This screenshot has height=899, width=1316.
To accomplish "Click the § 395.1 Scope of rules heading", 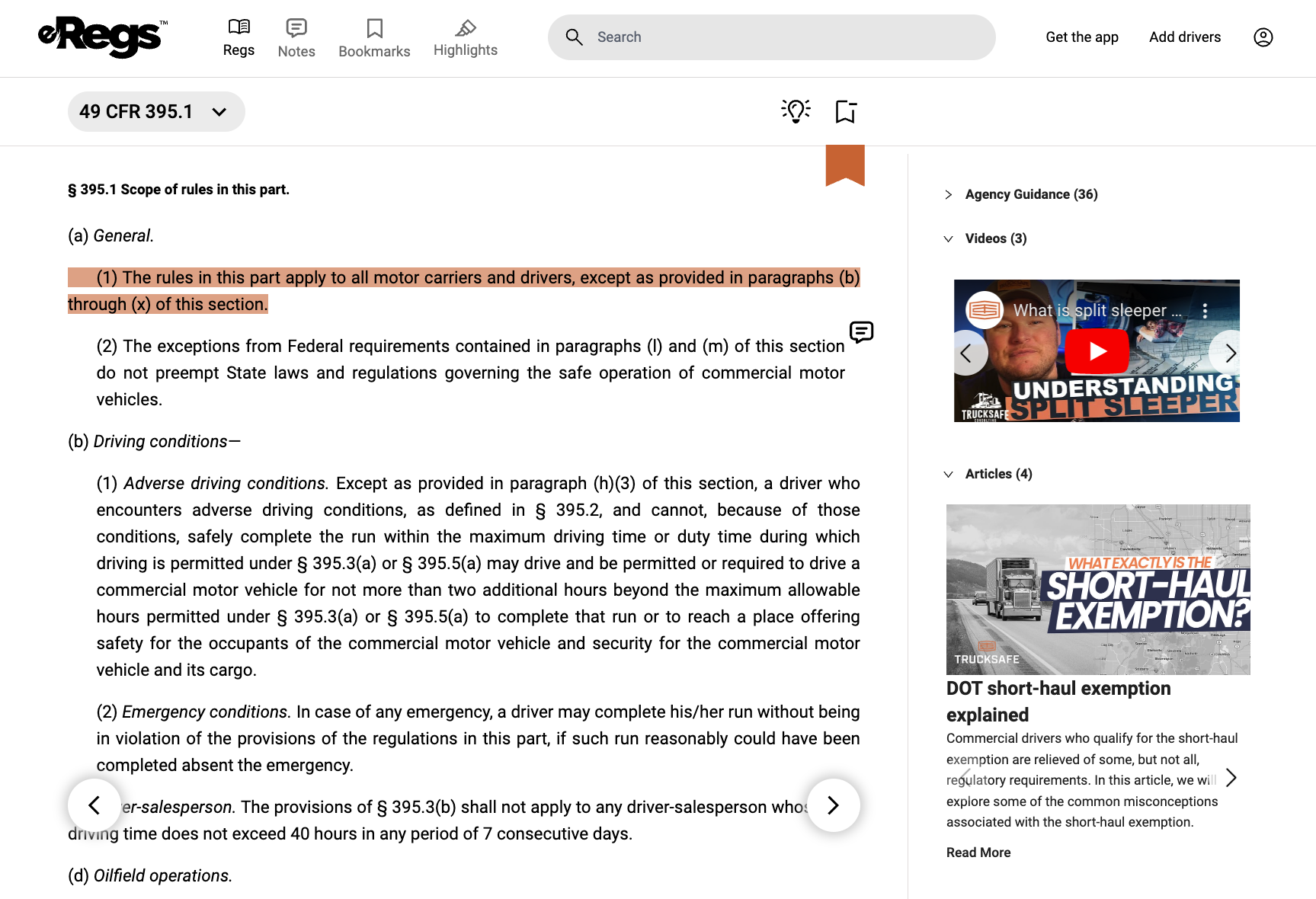I will pos(178,190).
